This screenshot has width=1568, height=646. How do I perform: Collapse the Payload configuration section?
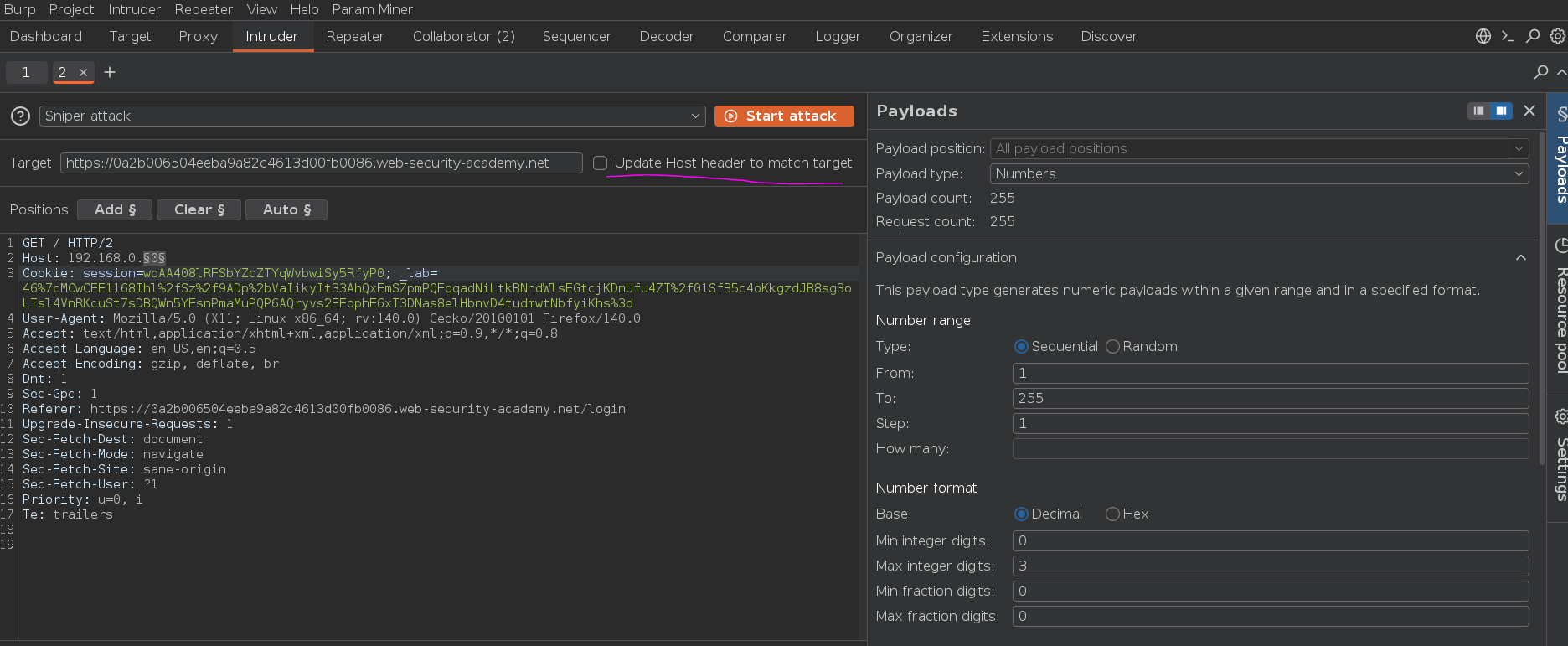point(1521,257)
